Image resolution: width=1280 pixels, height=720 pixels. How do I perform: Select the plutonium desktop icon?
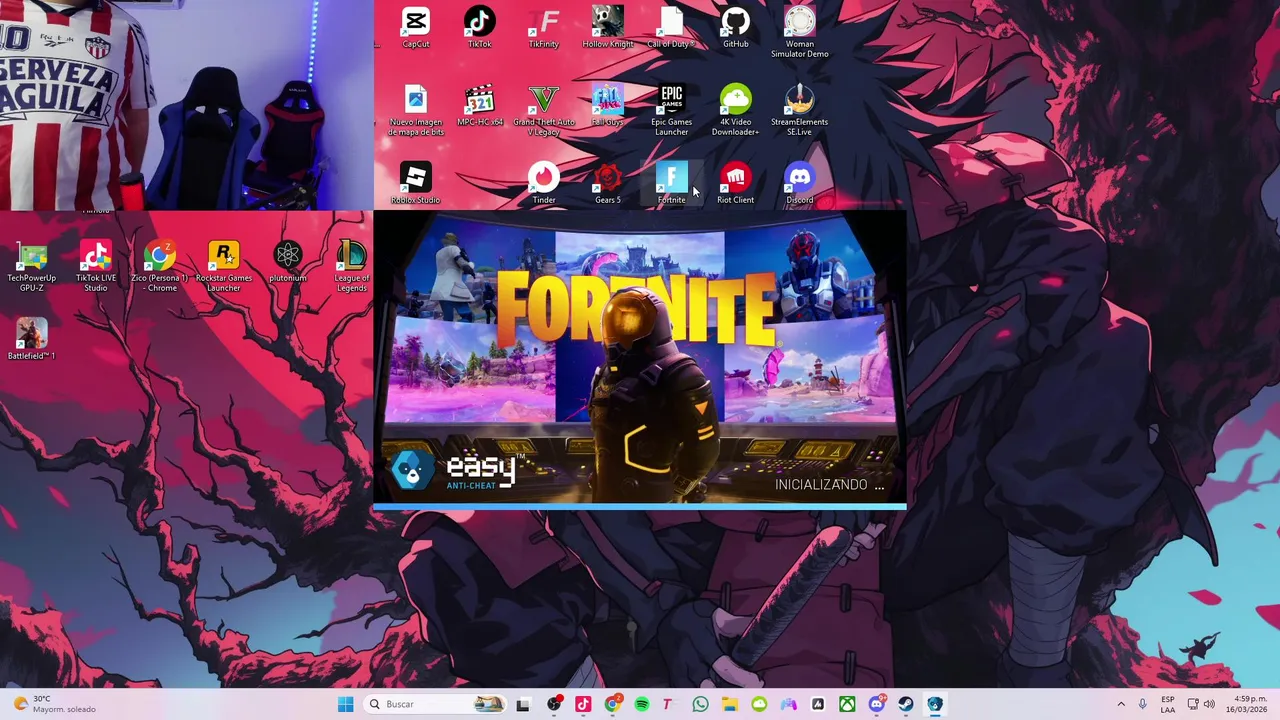click(x=287, y=261)
